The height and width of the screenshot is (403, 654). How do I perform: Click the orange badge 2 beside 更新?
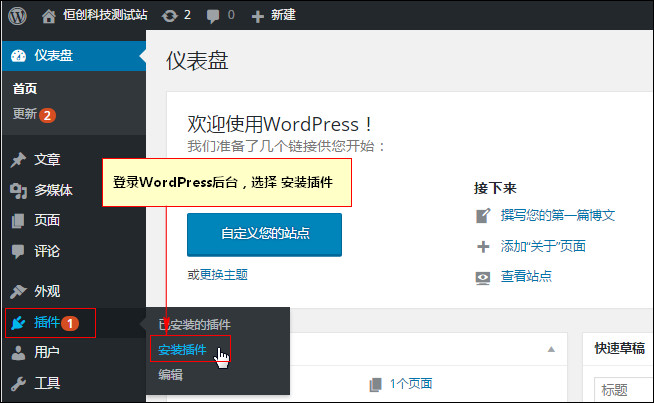click(48, 115)
